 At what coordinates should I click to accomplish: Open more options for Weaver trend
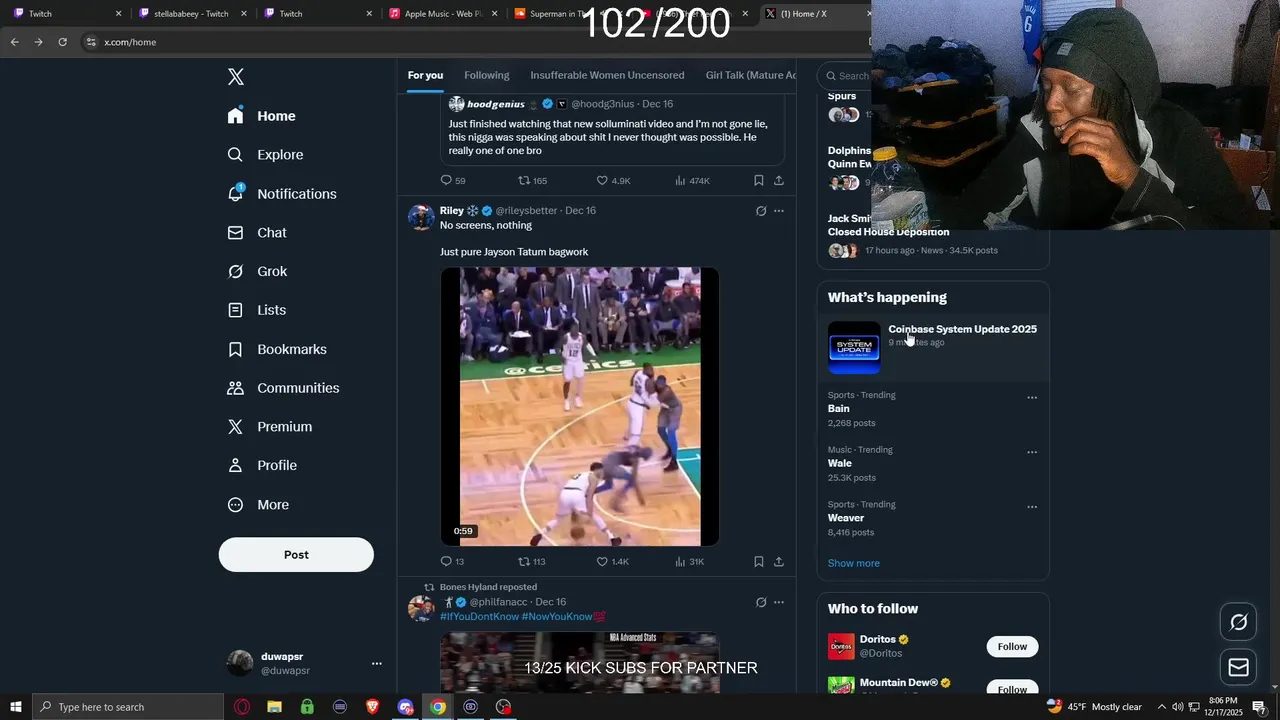pos(1032,507)
